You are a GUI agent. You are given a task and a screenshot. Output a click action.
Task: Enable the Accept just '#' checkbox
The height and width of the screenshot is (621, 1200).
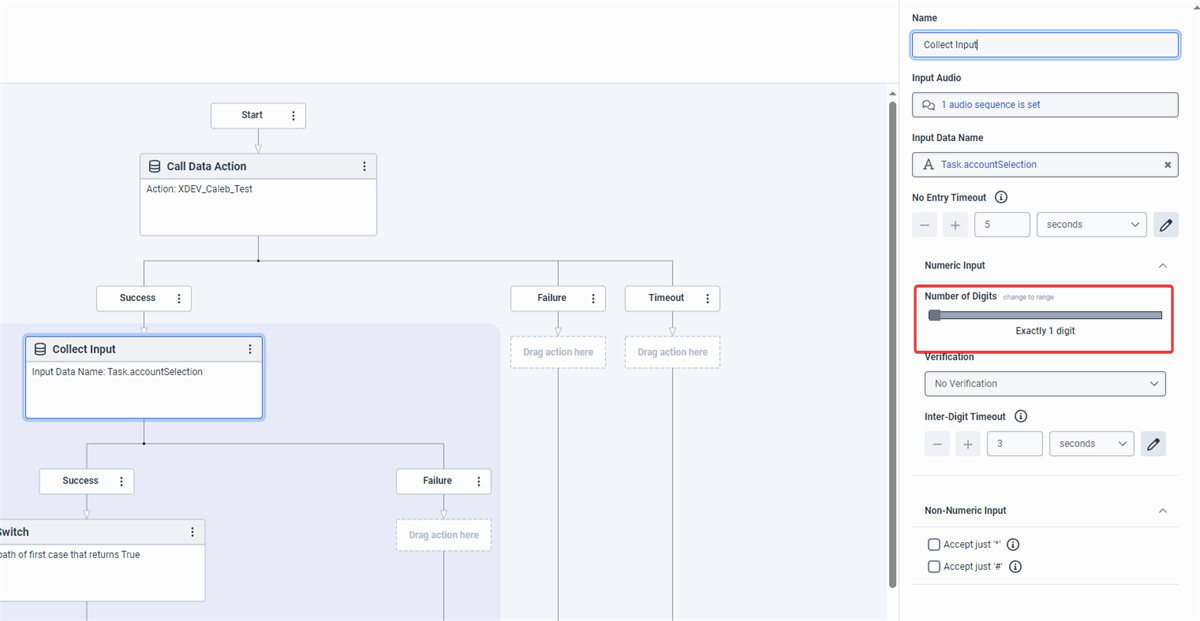tap(934, 567)
